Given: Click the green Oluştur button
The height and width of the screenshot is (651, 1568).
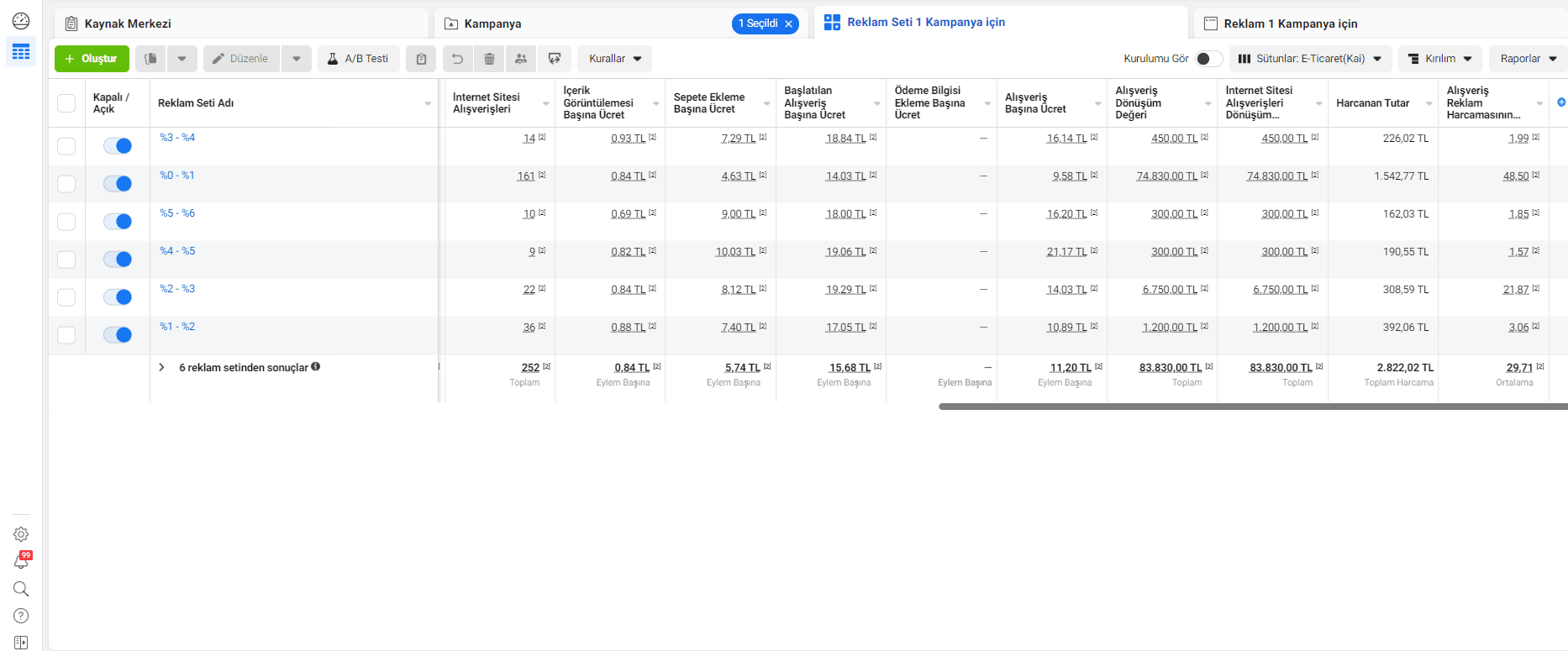Looking at the screenshot, I should [x=92, y=59].
